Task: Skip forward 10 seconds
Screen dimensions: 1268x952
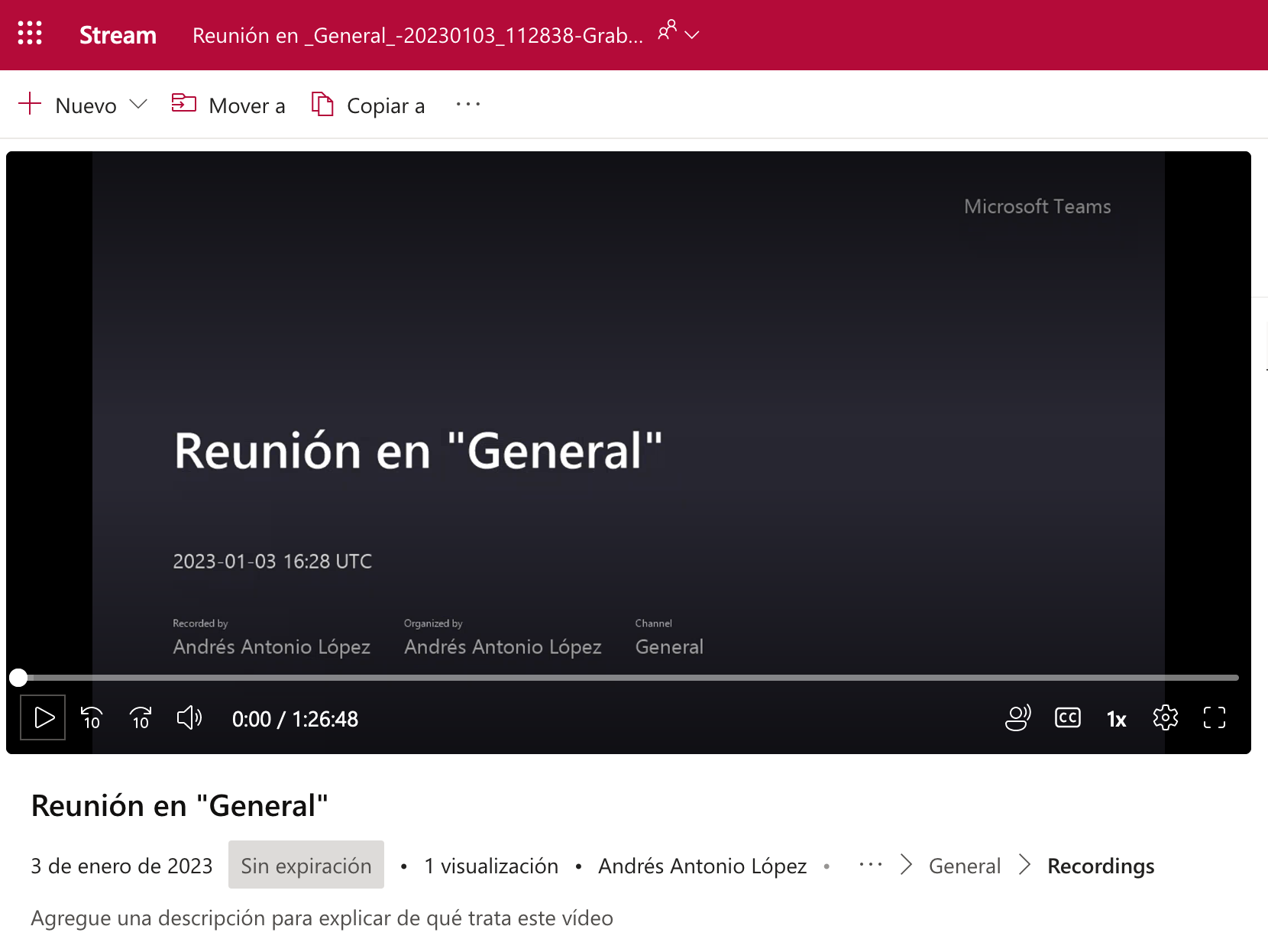Action: click(141, 718)
